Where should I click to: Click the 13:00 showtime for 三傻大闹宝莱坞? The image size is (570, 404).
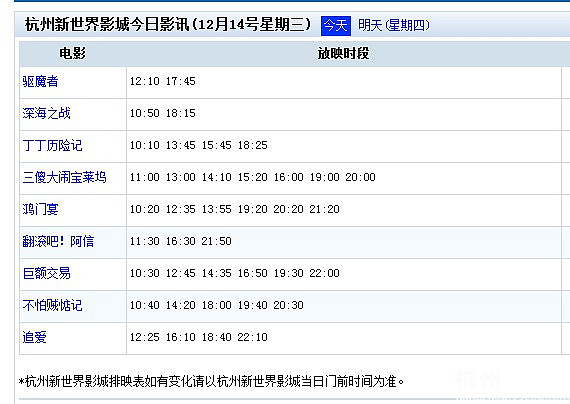coord(181,177)
